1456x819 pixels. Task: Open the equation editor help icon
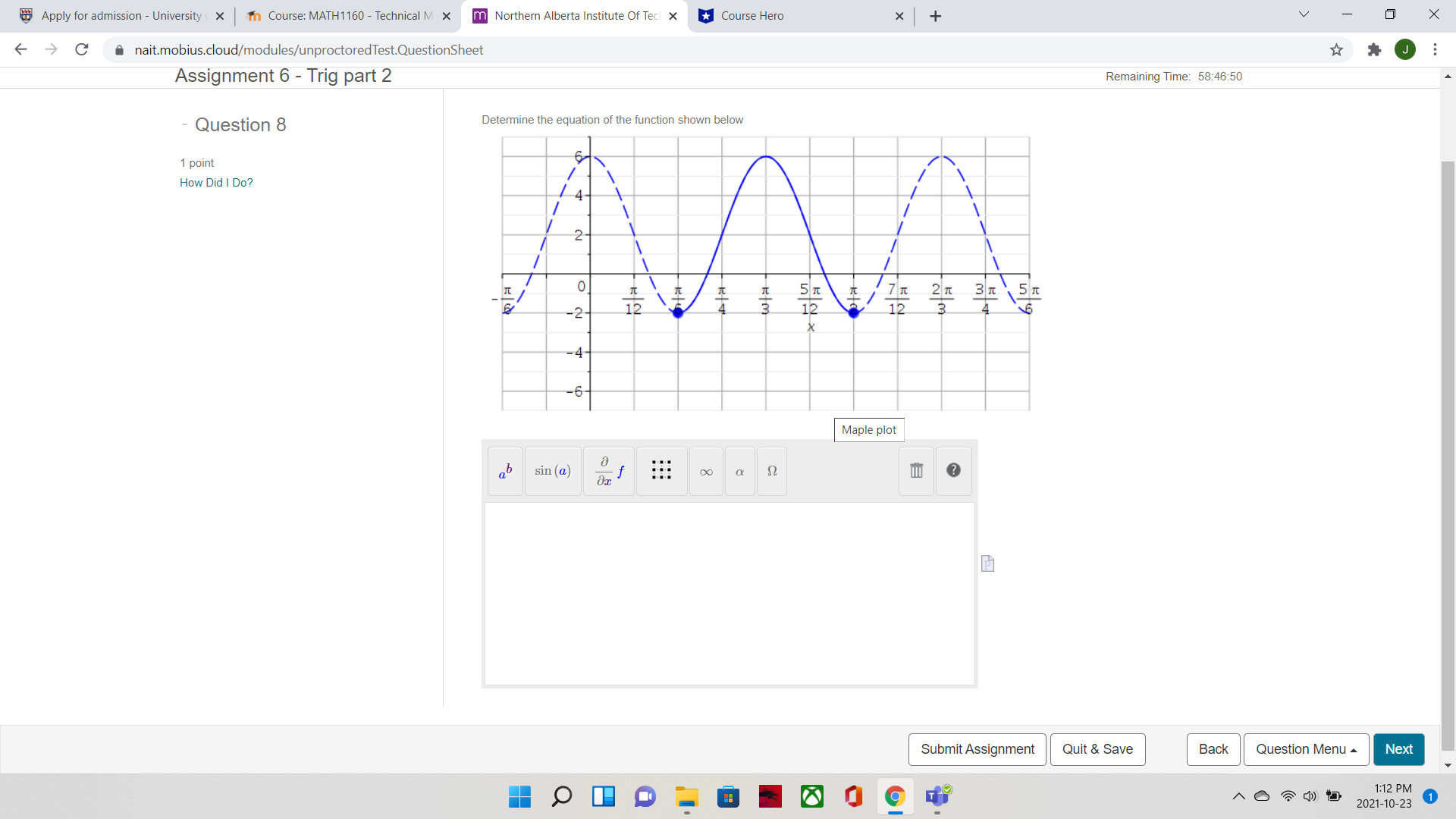pyautogui.click(x=953, y=470)
